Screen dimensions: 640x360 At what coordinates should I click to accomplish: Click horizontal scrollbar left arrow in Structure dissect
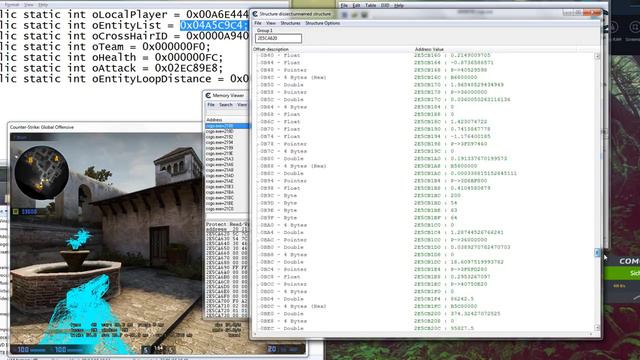[x=256, y=334]
